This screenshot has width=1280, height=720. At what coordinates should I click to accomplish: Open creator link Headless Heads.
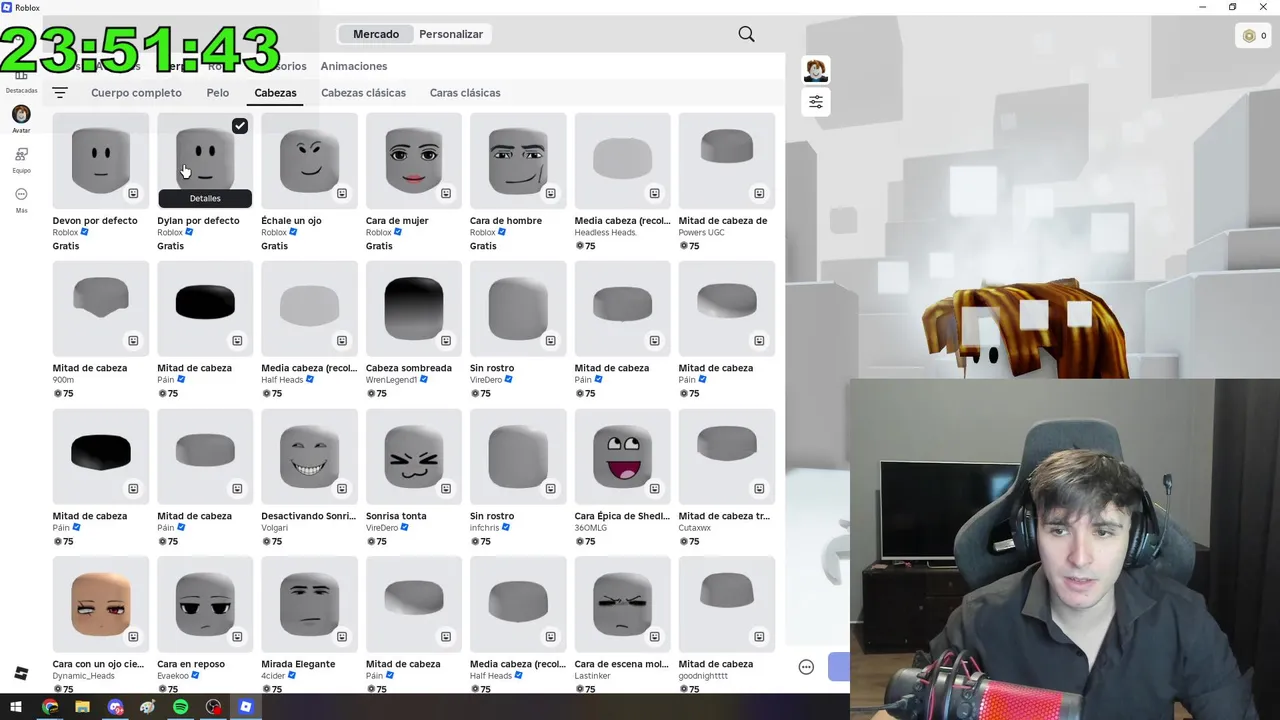(x=606, y=233)
